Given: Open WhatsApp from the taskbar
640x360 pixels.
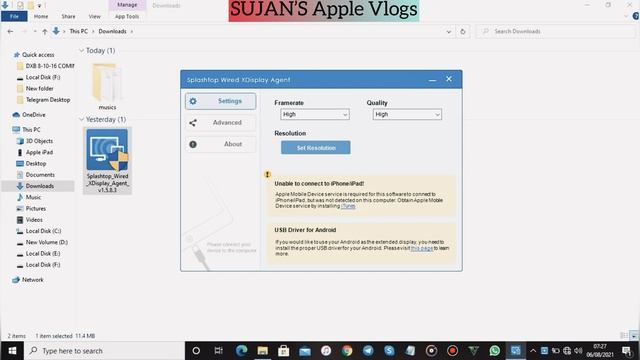Looking at the screenshot, I should pyautogui.click(x=494, y=351).
